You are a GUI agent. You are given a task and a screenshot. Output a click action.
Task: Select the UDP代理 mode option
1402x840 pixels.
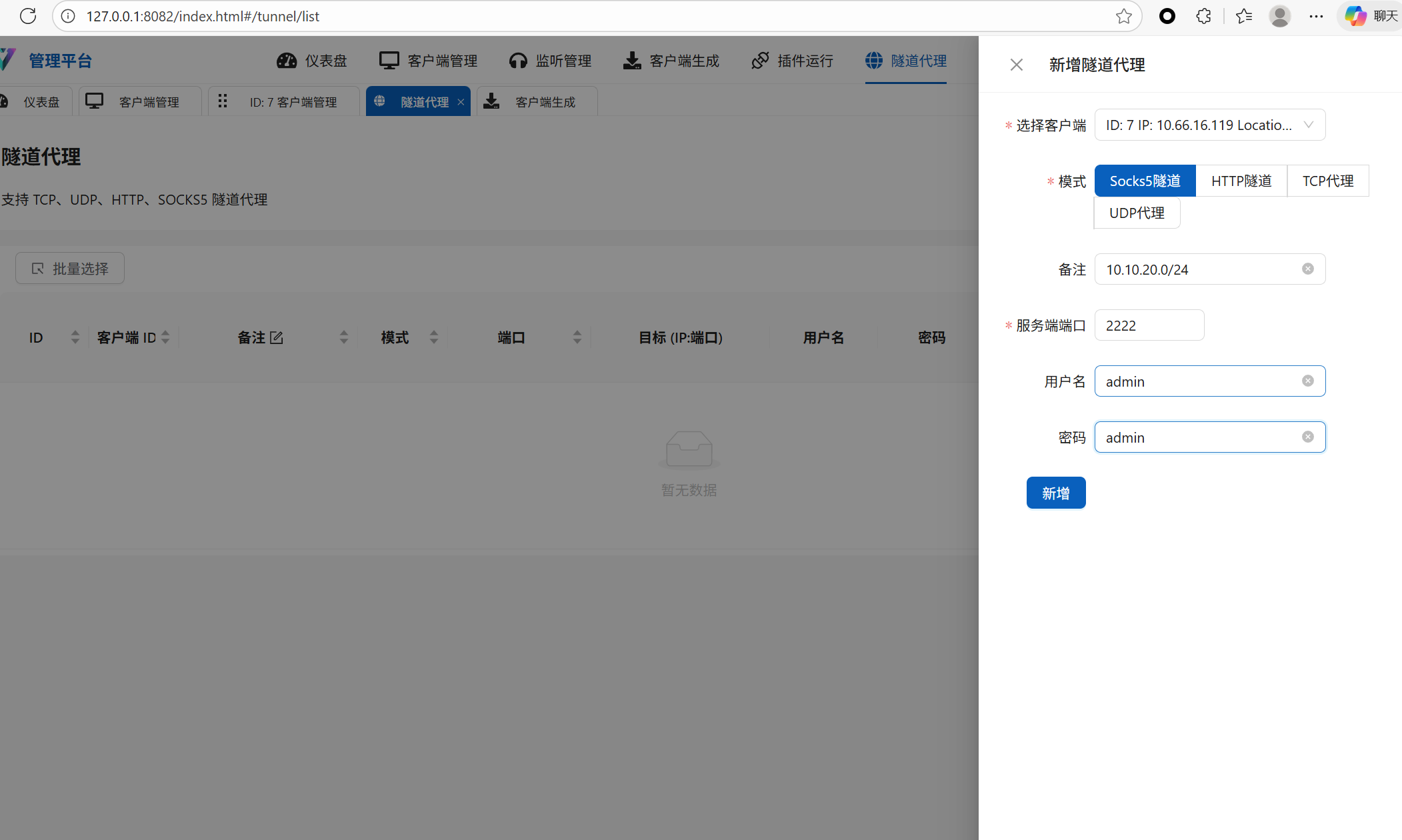1137,213
